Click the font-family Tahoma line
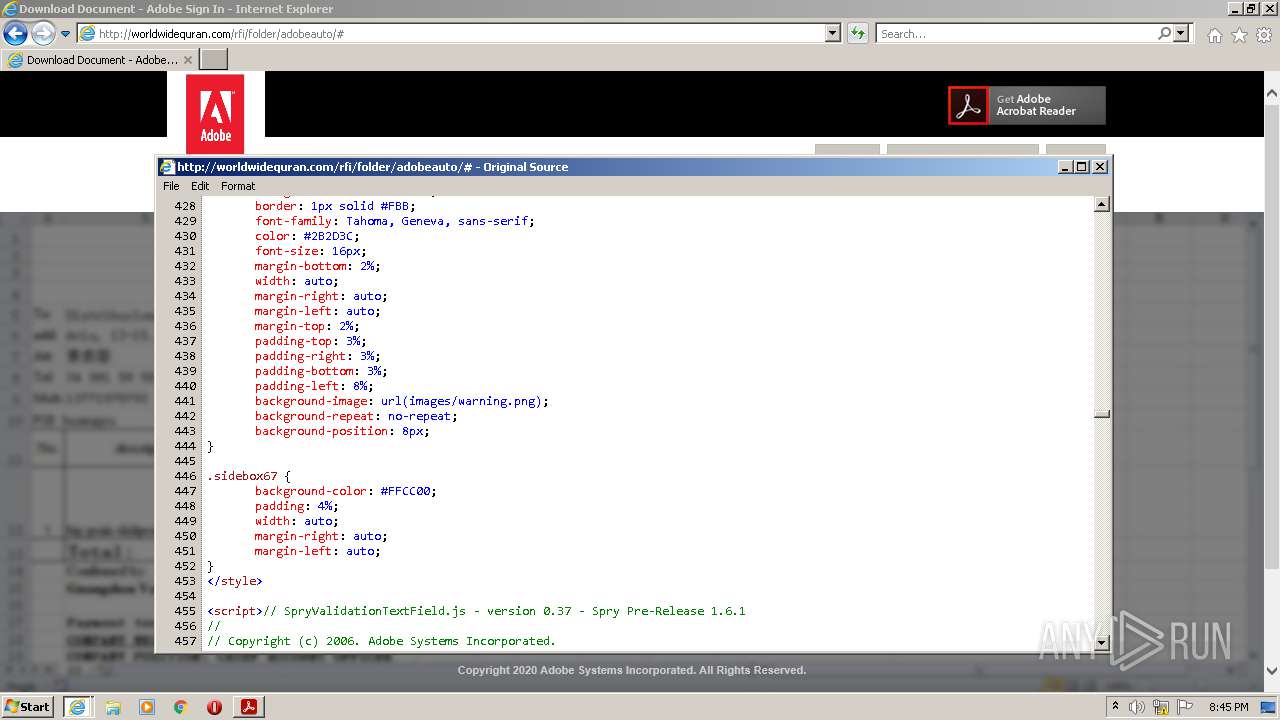 394,221
